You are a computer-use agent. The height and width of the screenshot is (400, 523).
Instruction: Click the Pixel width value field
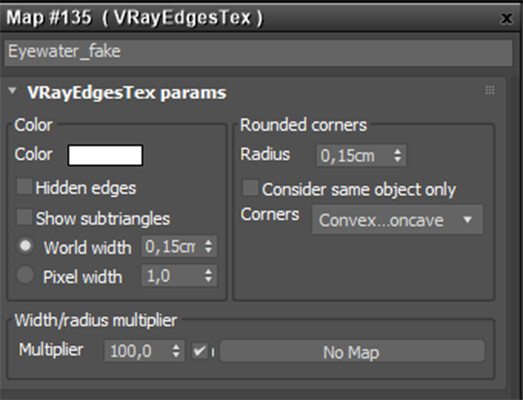(x=172, y=276)
